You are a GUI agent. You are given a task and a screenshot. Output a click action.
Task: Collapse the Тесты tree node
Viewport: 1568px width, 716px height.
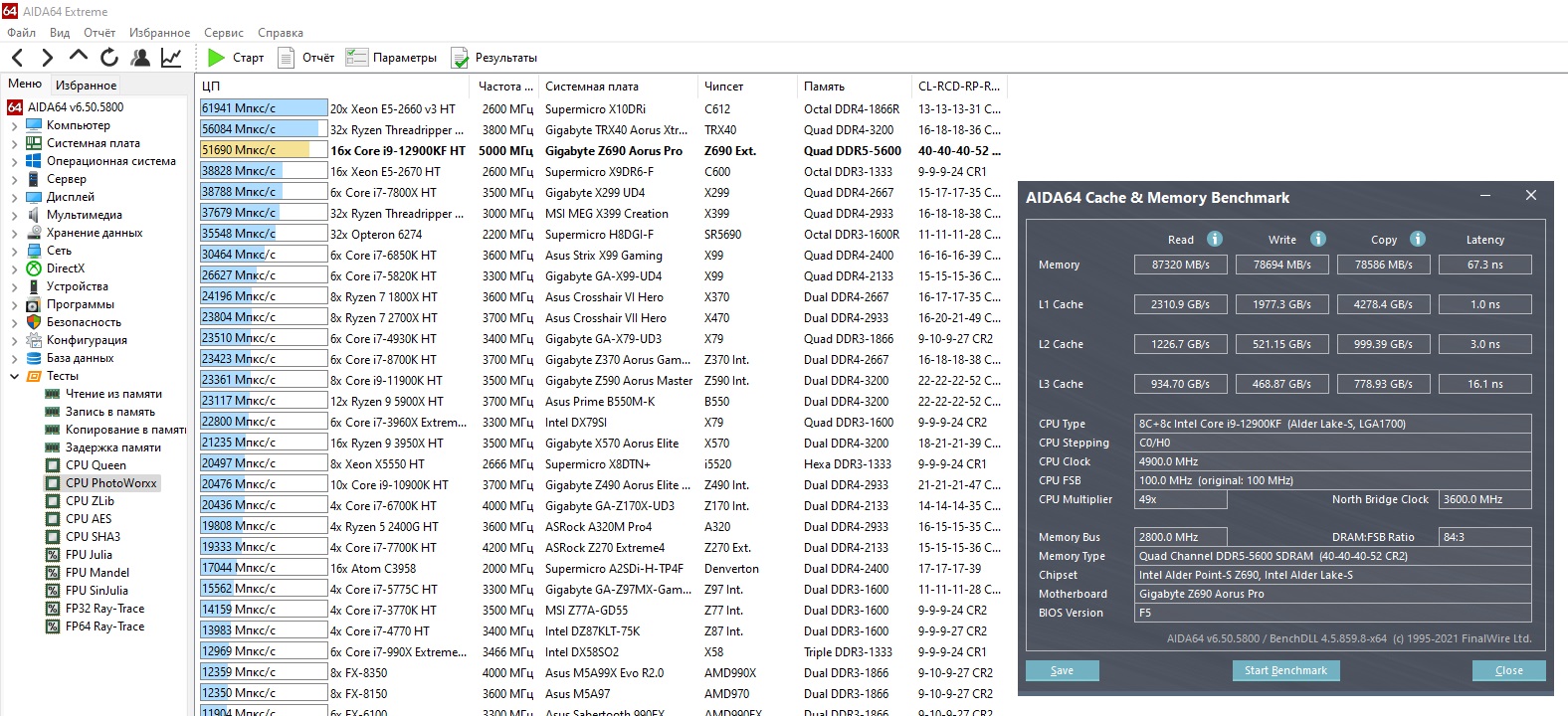click(x=14, y=377)
